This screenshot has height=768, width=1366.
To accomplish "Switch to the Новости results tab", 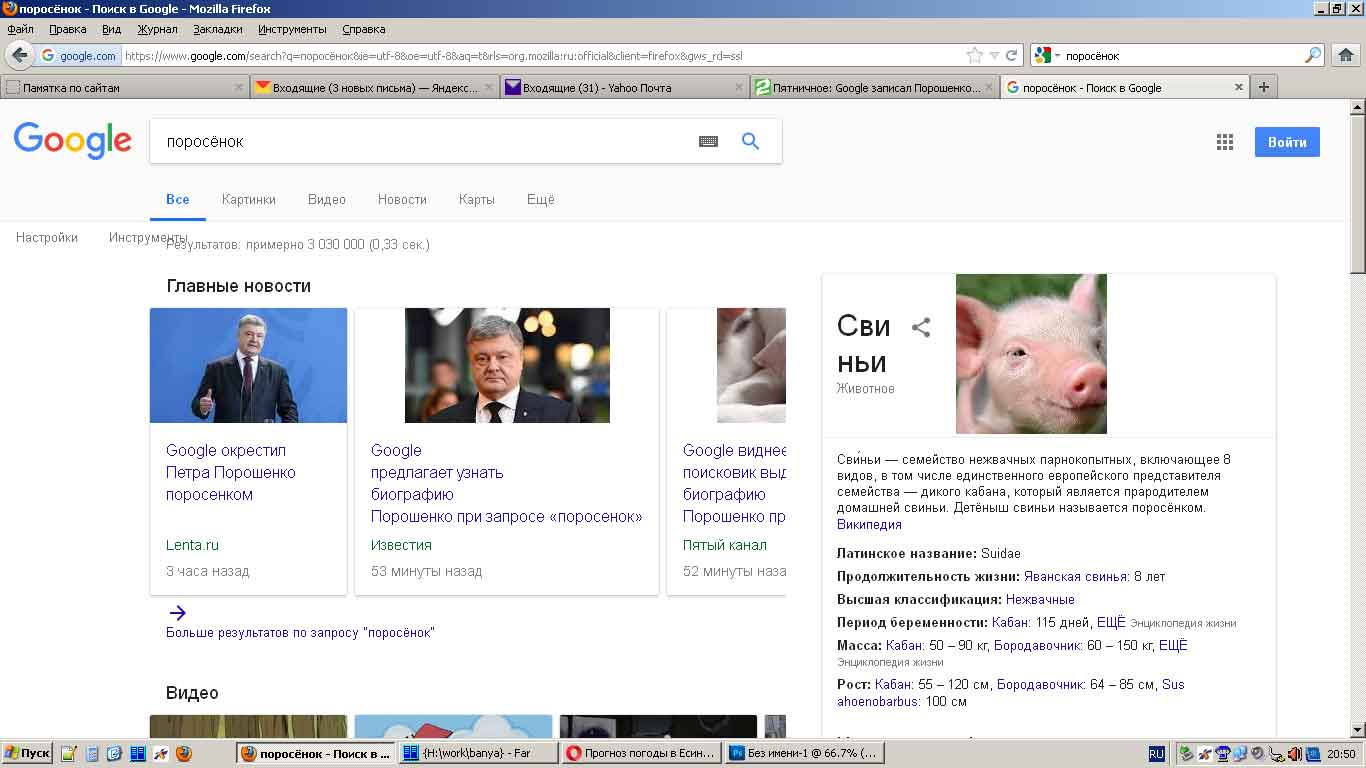I will (x=402, y=199).
